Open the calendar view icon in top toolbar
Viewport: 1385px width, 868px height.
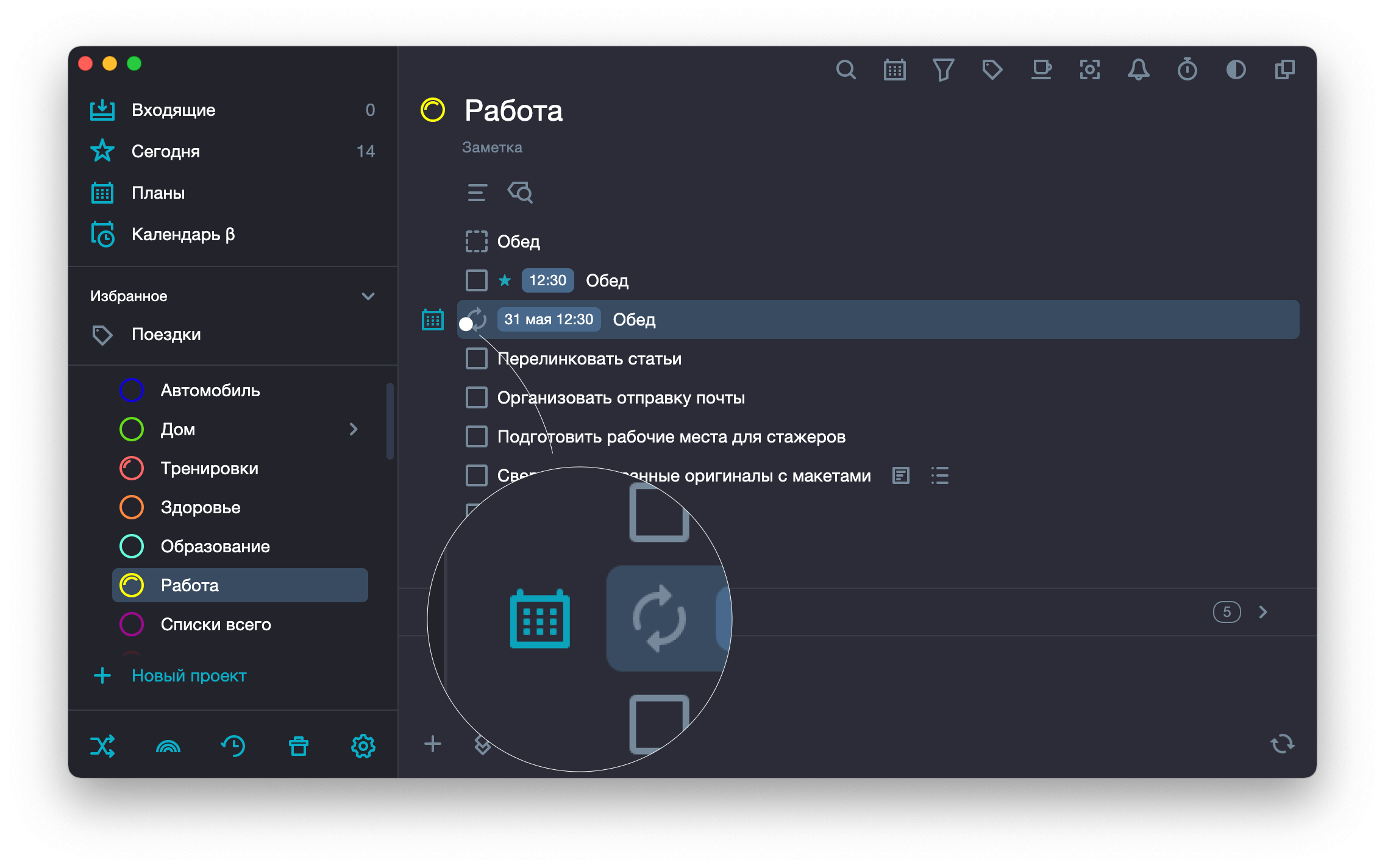pos(894,70)
